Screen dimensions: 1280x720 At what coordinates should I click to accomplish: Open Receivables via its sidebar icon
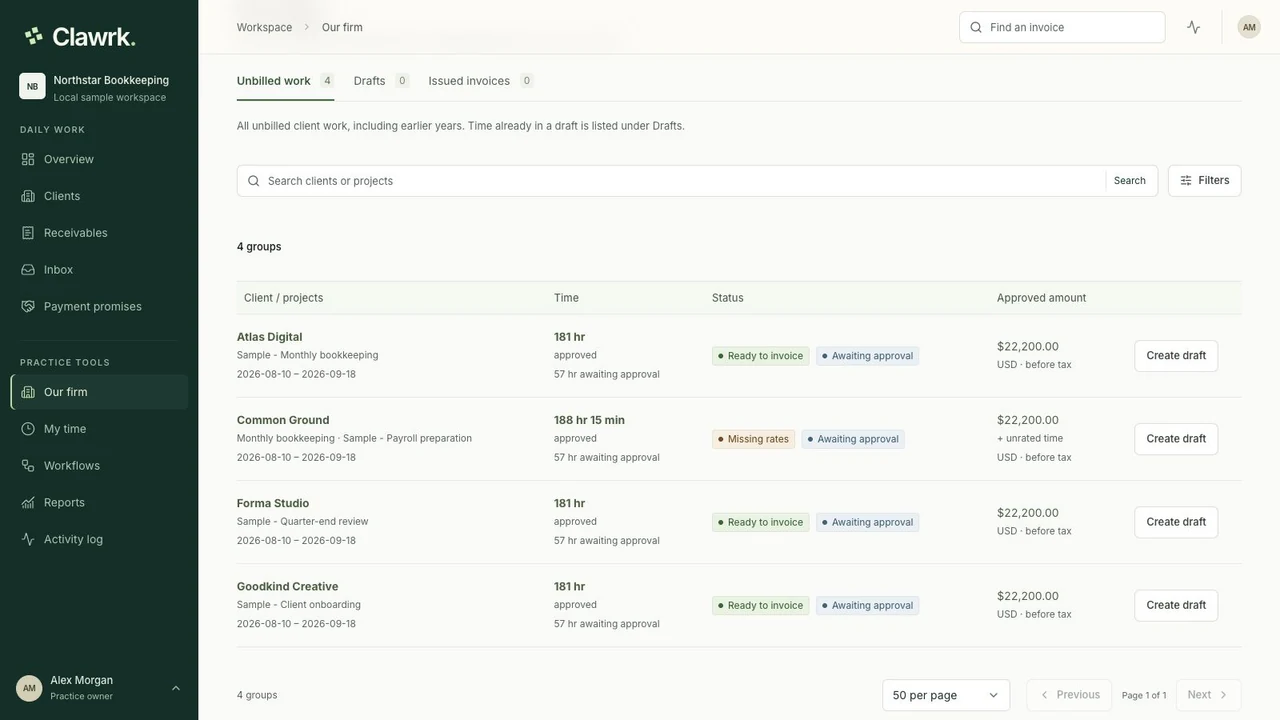28,233
